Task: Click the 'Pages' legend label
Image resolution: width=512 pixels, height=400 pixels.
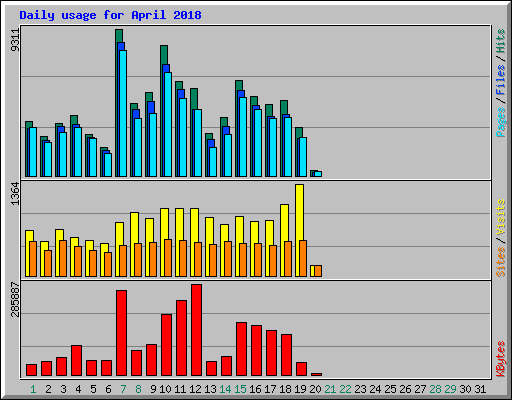Action: tap(500, 122)
